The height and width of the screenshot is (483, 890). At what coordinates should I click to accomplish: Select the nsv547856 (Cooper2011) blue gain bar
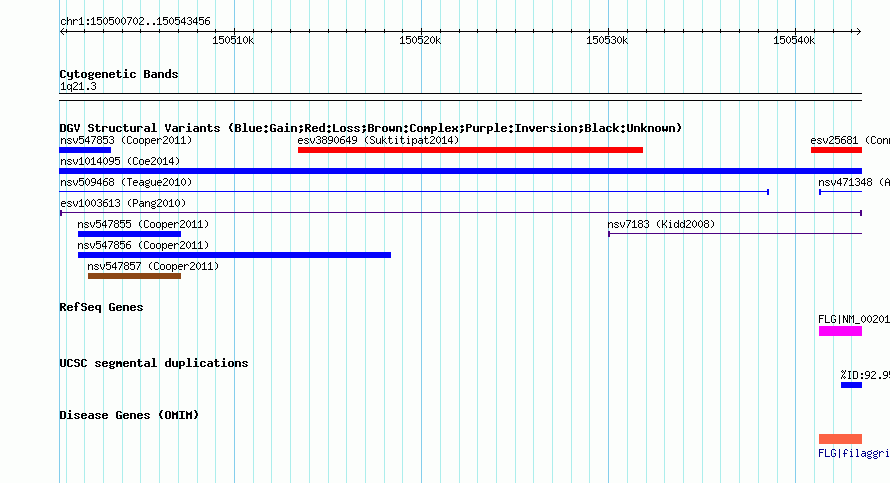(234, 255)
